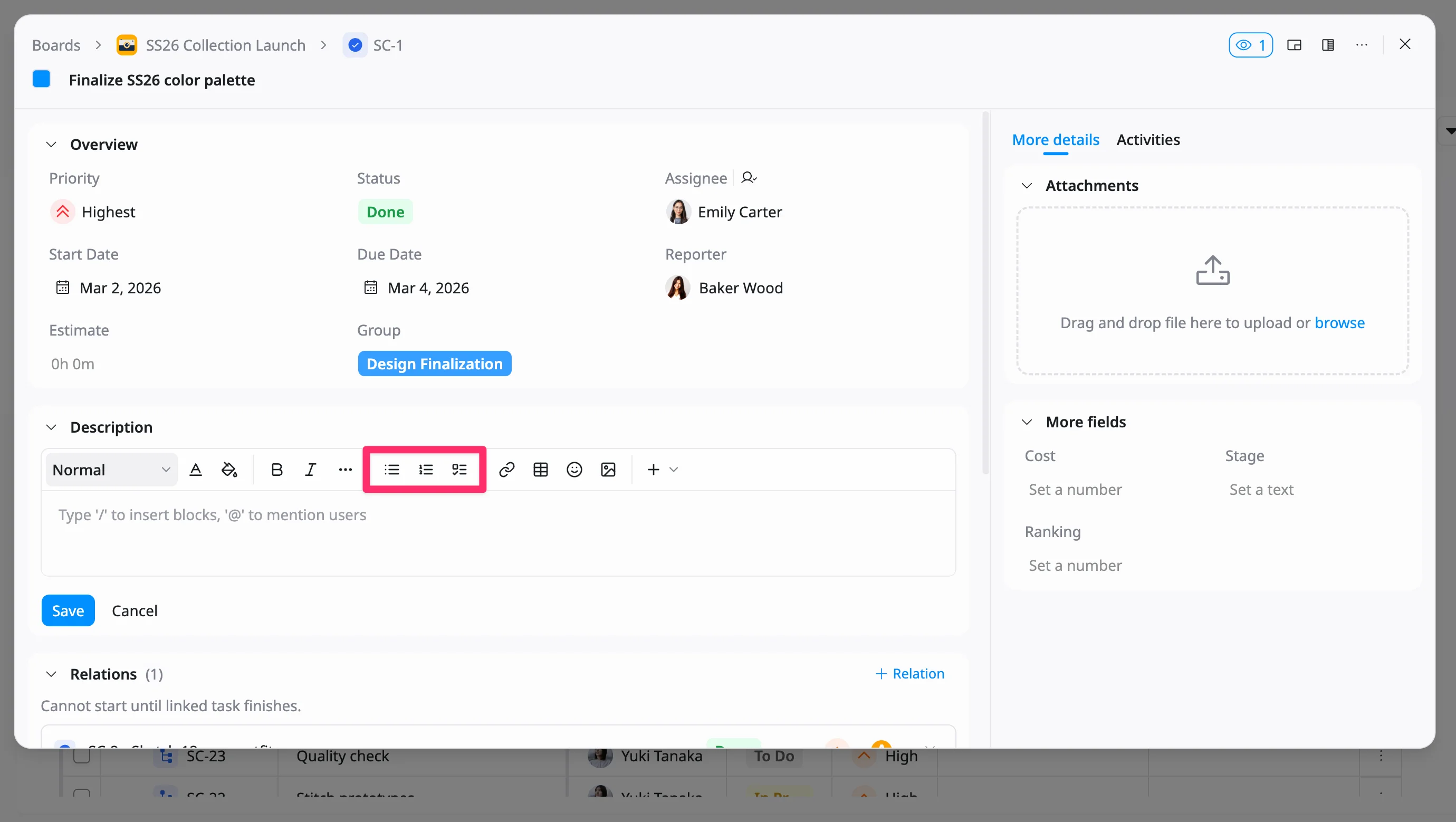Switch to picture-in-picture view icon
The width and height of the screenshot is (1456, 822).
1294,45
